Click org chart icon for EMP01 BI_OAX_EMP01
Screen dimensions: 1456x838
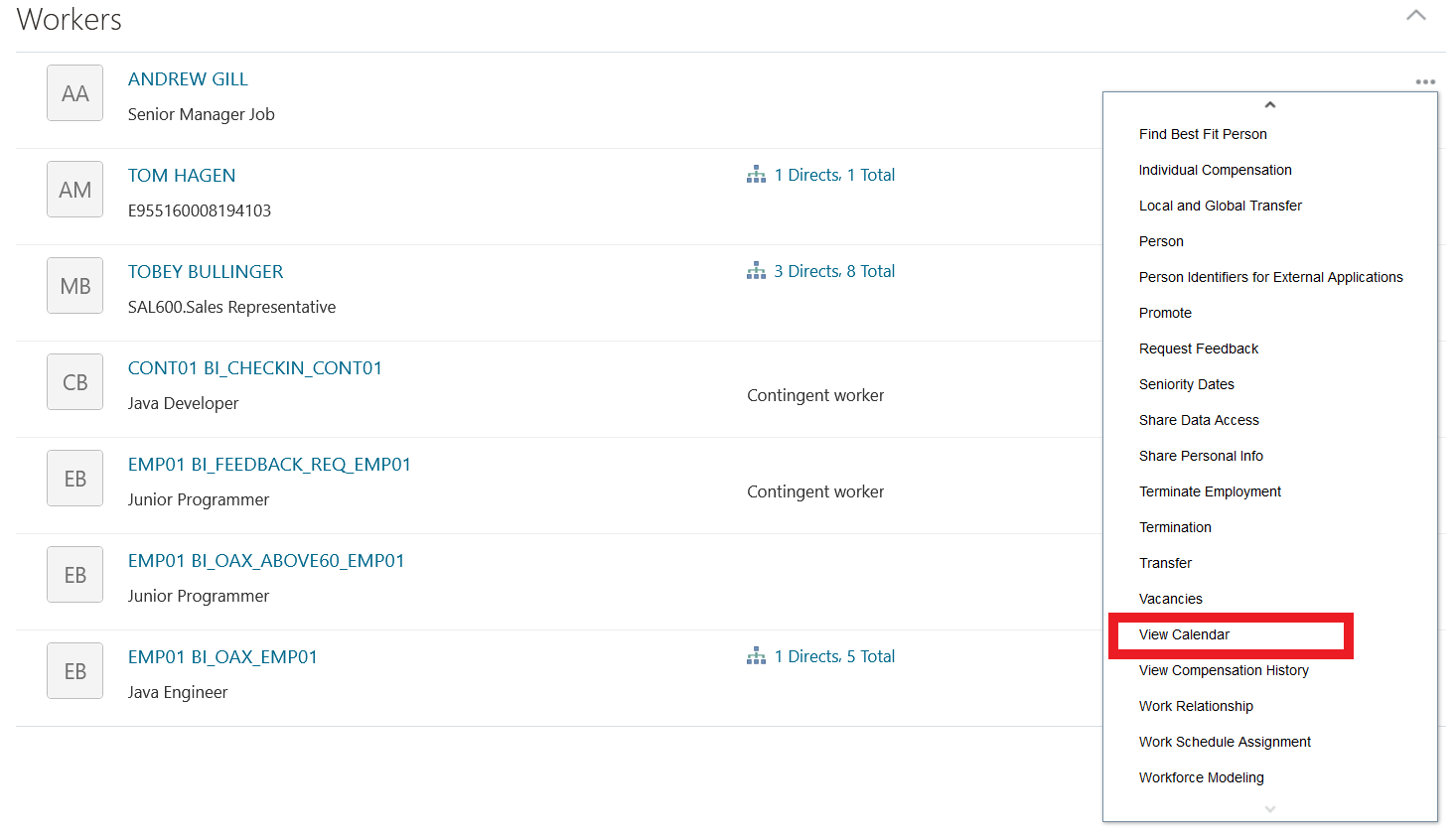click(x=756, y=656)
